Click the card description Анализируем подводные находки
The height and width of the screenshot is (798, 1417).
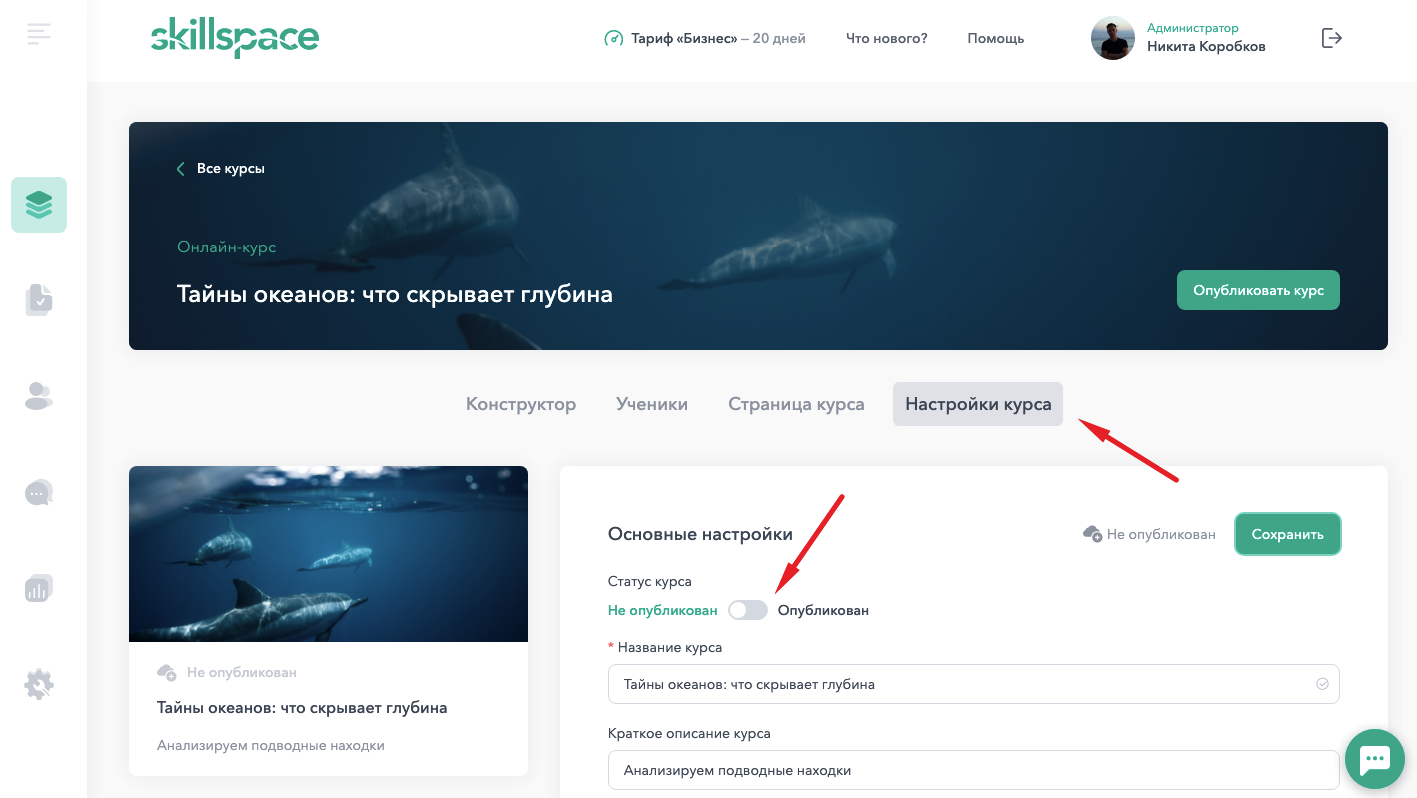tap(271, 745)
